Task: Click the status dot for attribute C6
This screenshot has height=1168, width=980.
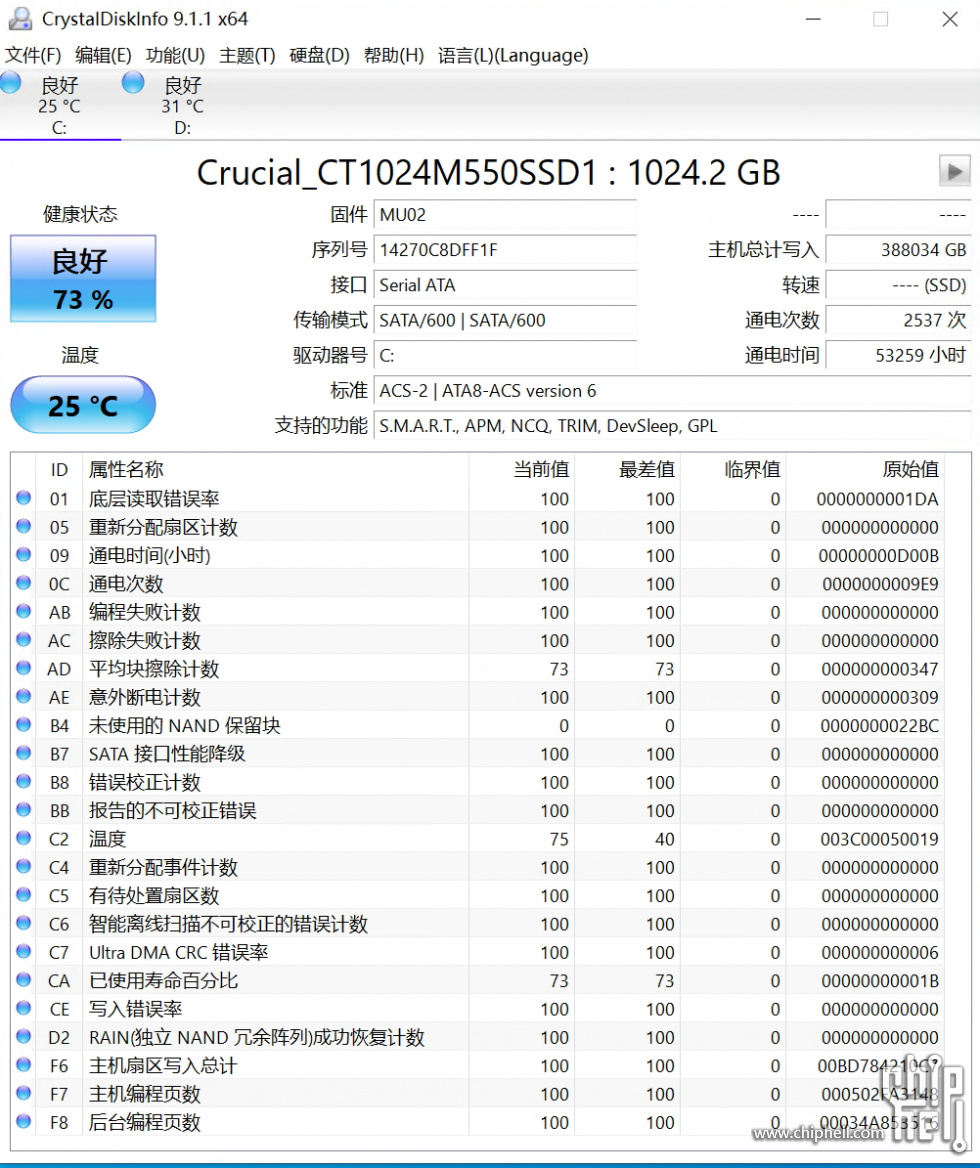Action: click(24, 922)
